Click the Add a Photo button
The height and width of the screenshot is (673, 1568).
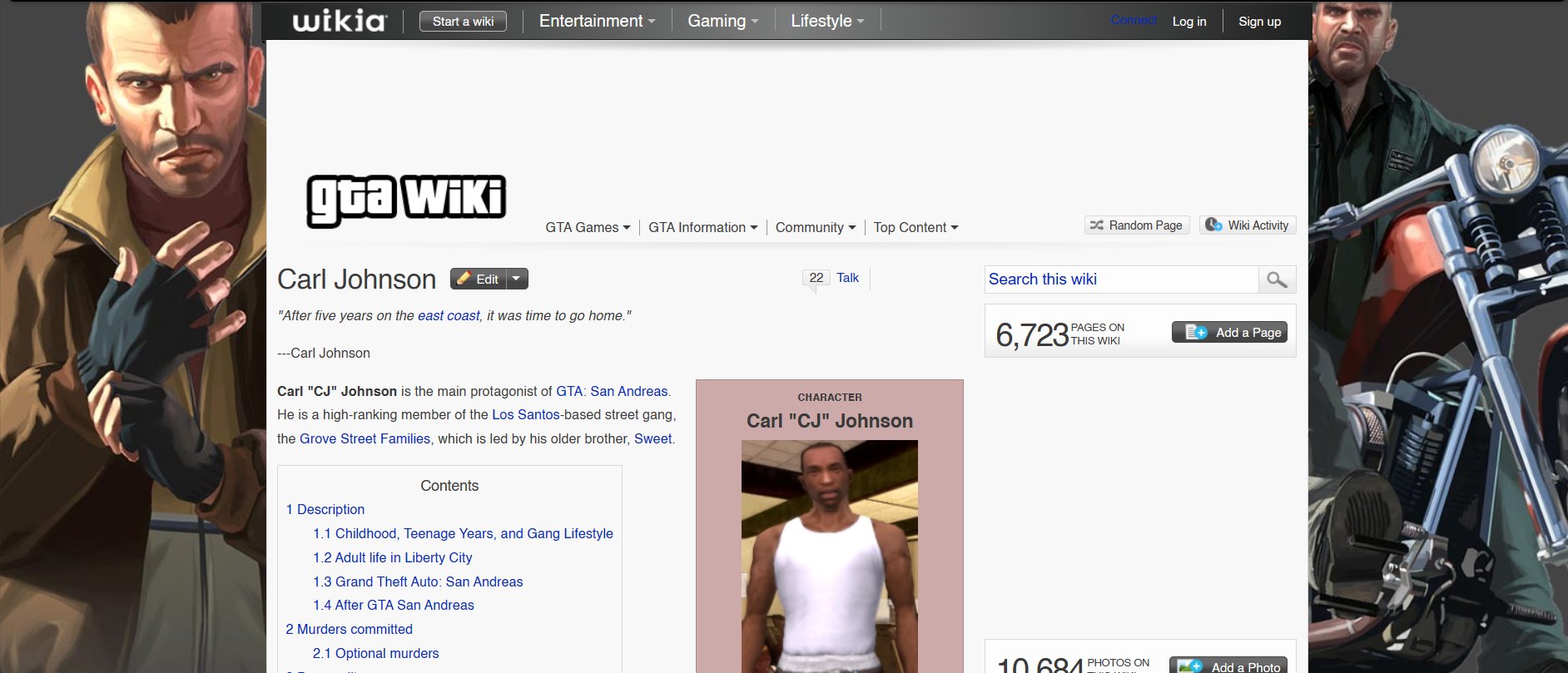click(1228, 666)
